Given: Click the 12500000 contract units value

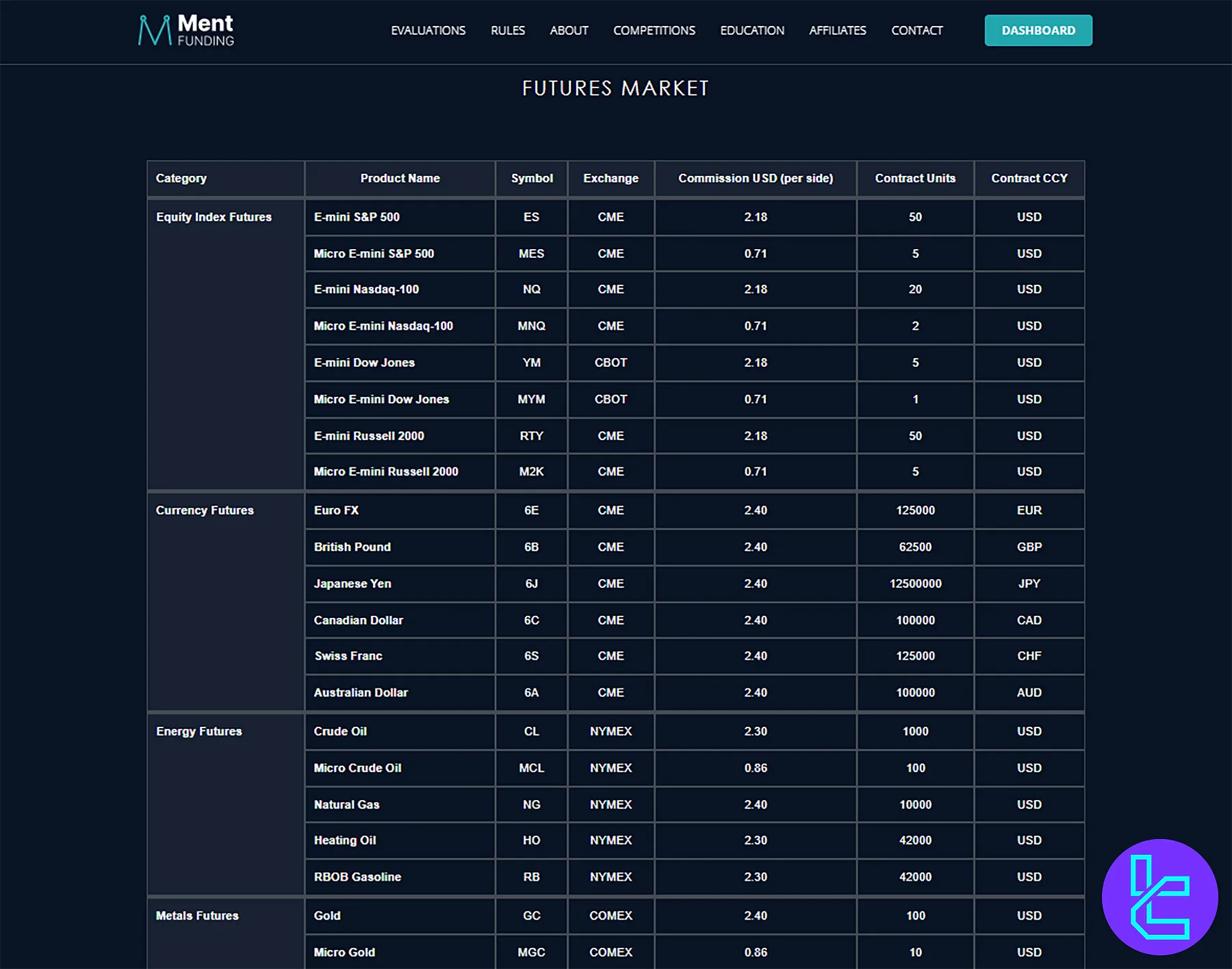Looking at the screenshot, I should (915, 584).
